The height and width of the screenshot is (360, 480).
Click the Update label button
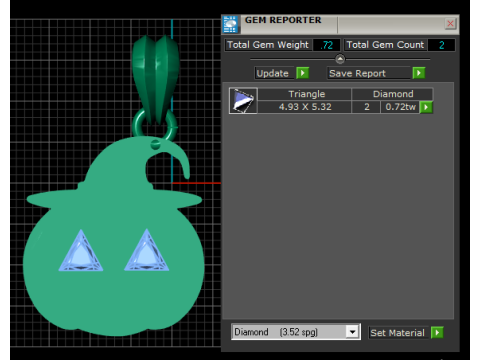(x=275, y=73)
